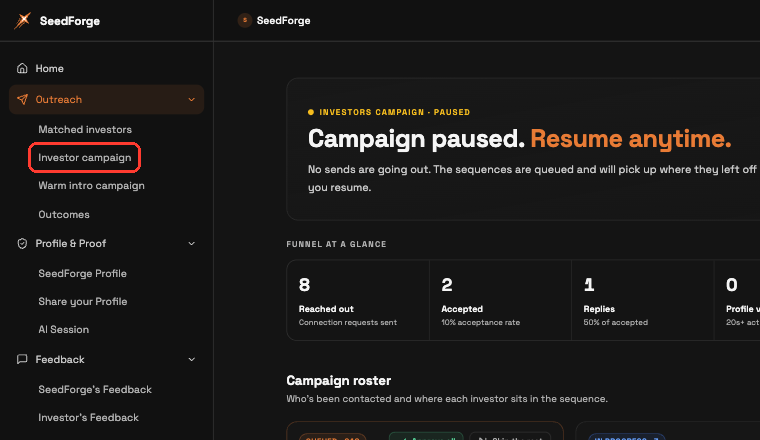Click 'Who's been contacted' roster description
Screen dimensions: 760x440
click(x=447, y=399)
